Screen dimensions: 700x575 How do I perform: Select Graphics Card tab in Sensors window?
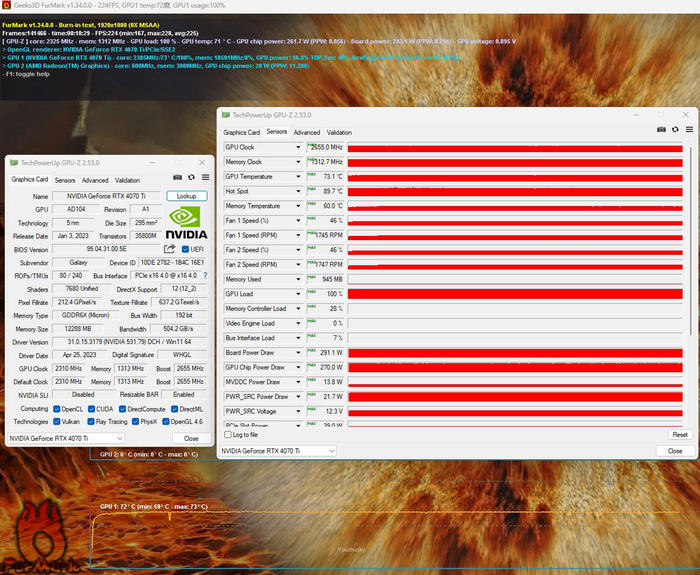(x=242, y=133)
